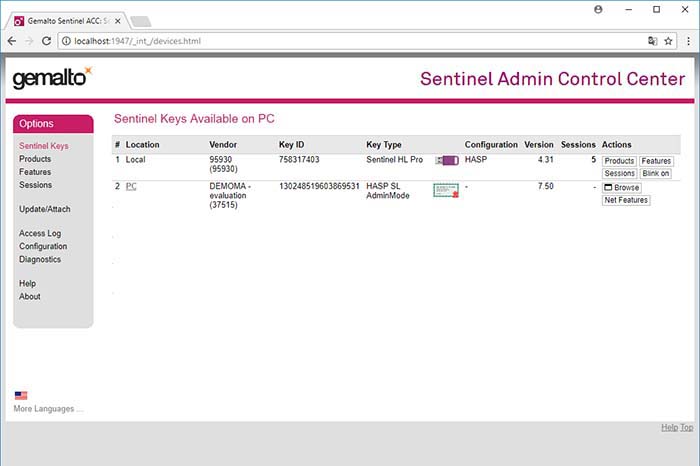Click the gemalto logo
Viewport: 700px width, 466px height.
tap(52, 78)
